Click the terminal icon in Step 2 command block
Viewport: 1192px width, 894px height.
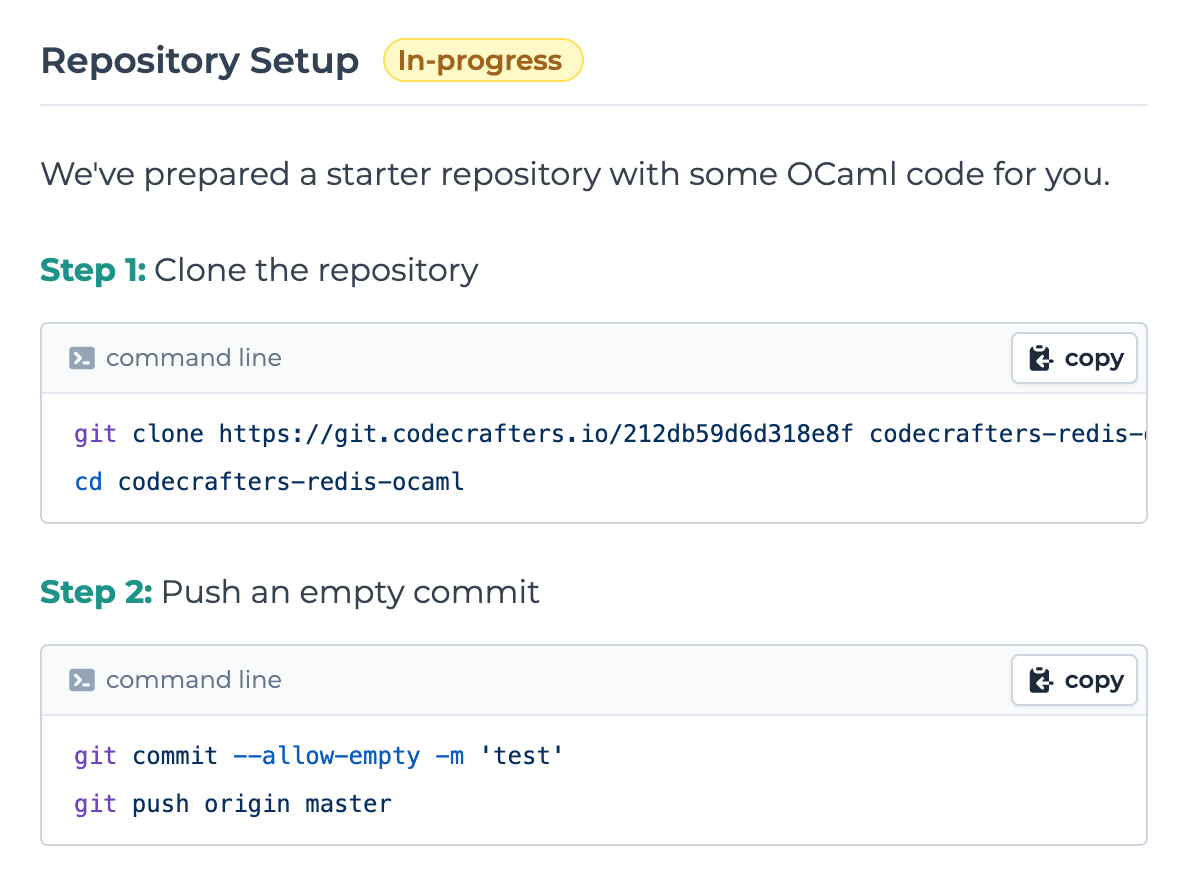click(x=83, y=679)
